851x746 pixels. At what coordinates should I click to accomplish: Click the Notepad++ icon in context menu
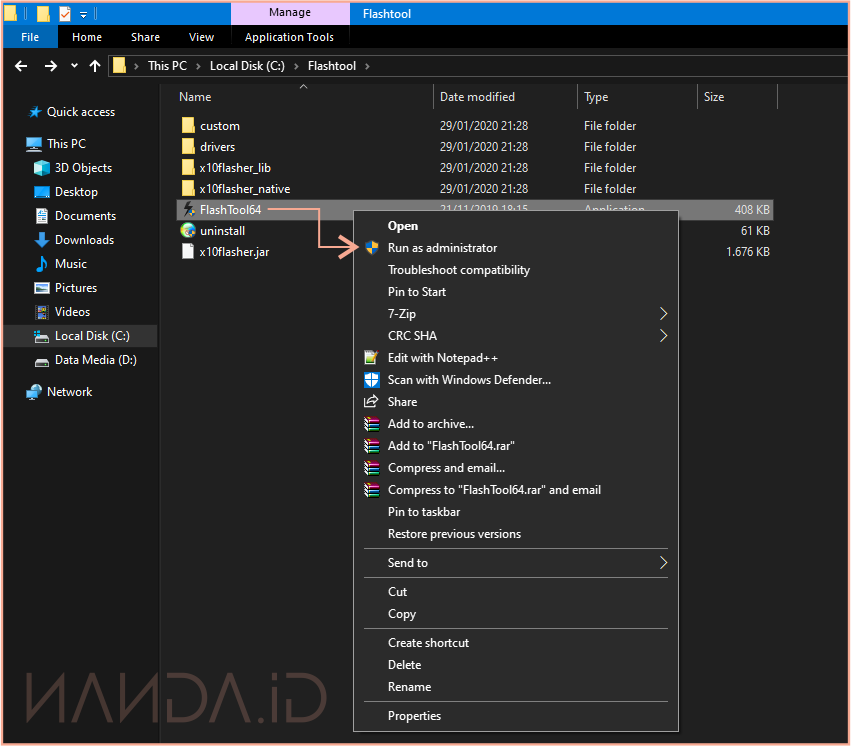click(x=371, y=358)
